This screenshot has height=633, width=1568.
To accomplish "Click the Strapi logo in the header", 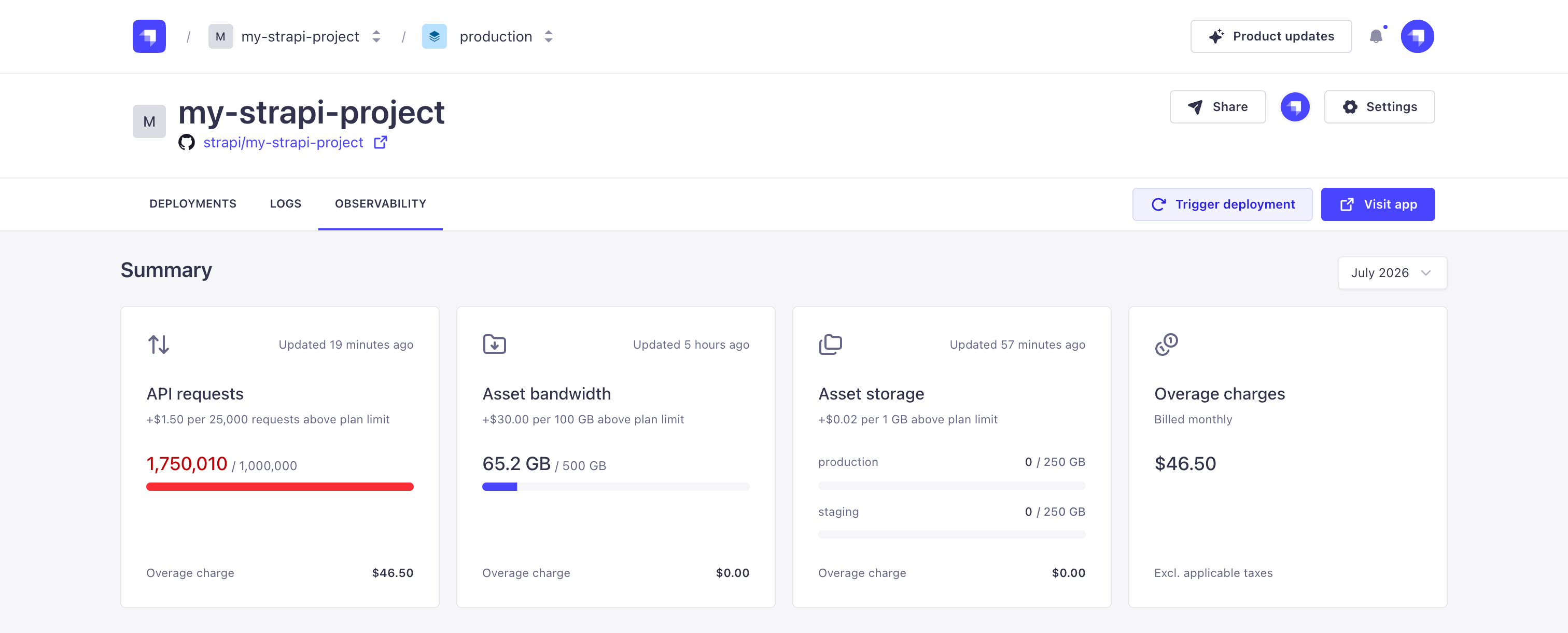I will coord(149,36).
